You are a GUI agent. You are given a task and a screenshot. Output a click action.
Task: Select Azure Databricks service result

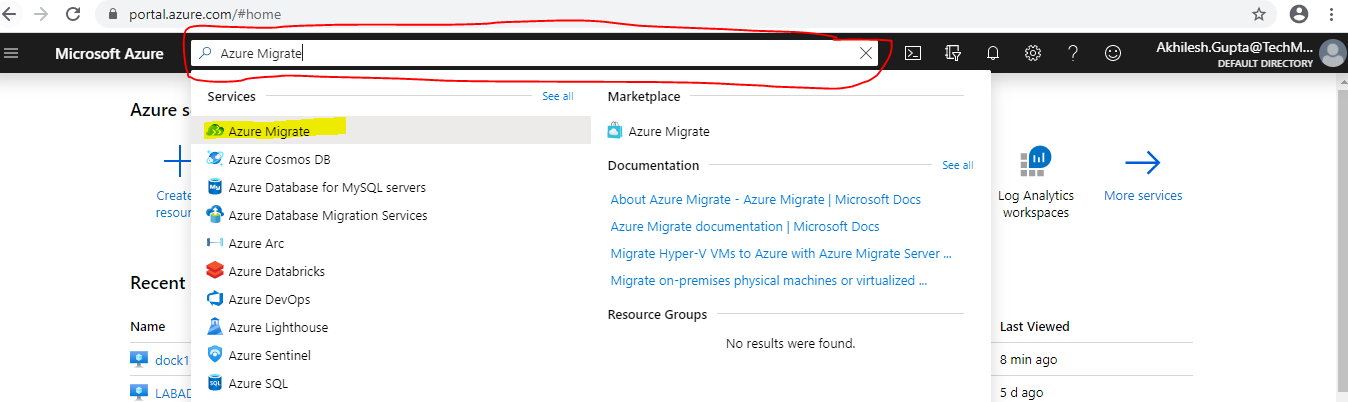(391, 271)
